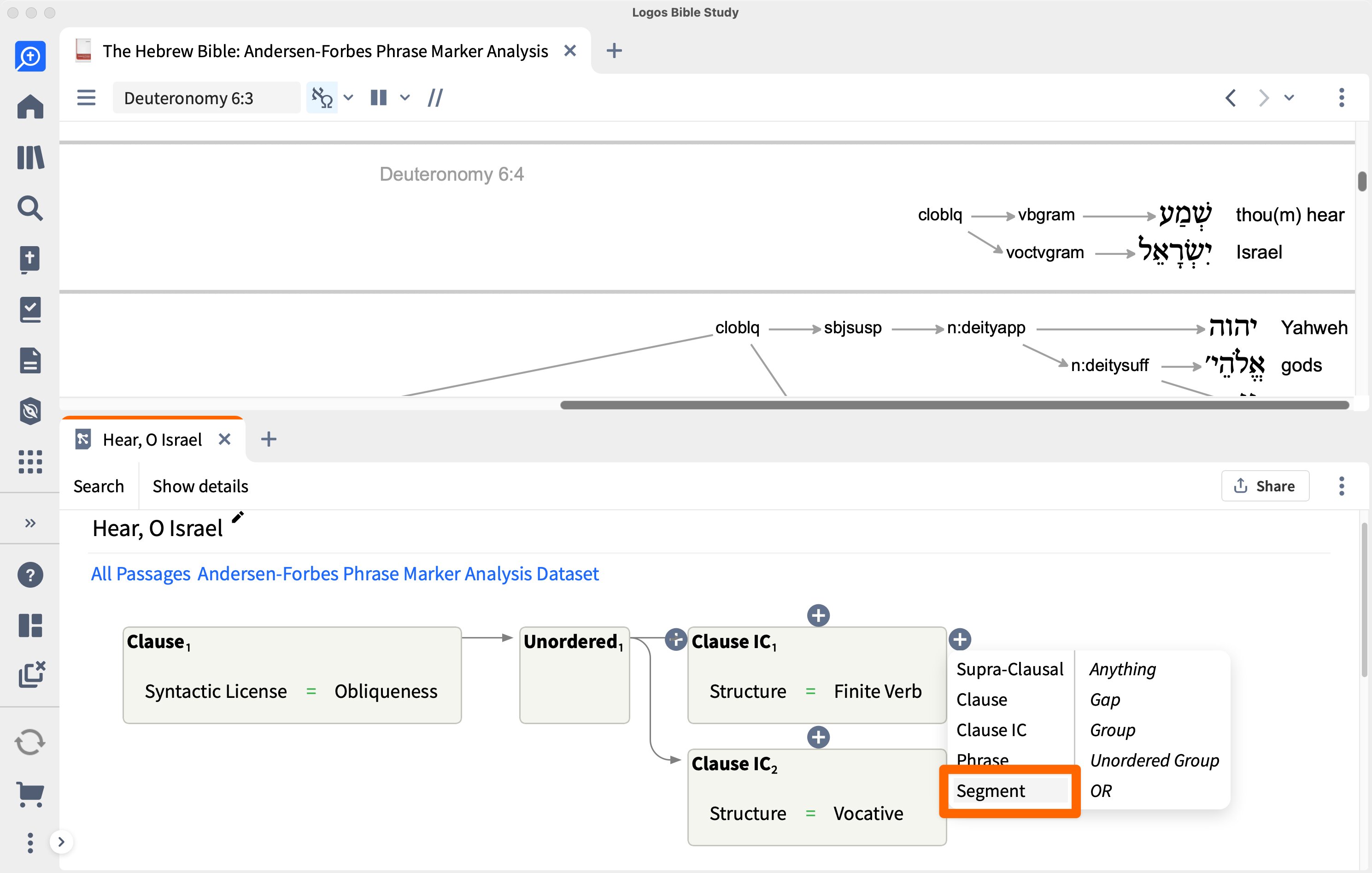Click the Sync circular arrows icon
Image resolution: width=1372 pixels, height=873 pixels.
30,743
